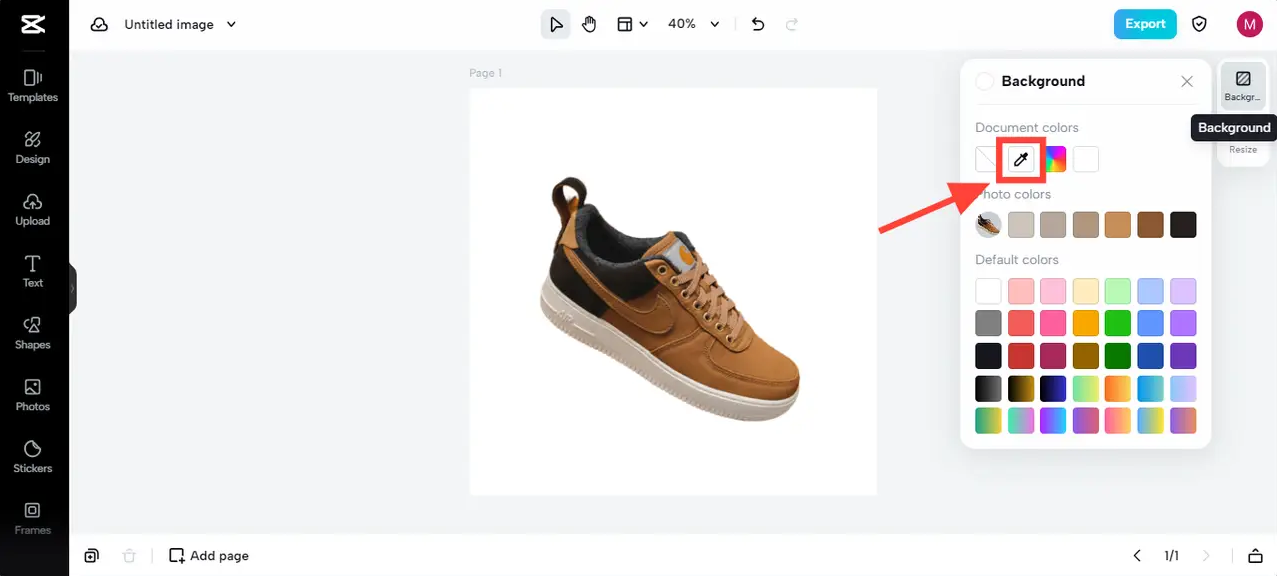Viewport: 1277px width, 576px height.
Task: Open the Stickers sidebar panel
Action: tap(33, 457)
